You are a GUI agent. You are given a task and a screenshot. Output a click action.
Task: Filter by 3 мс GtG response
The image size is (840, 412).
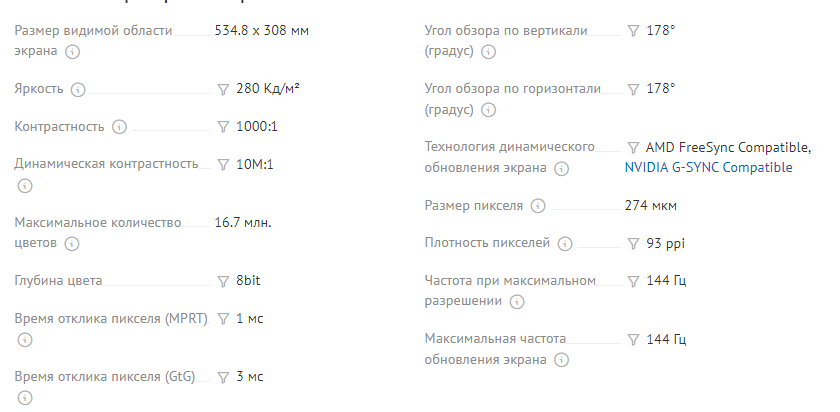click(x=223, y=377)
